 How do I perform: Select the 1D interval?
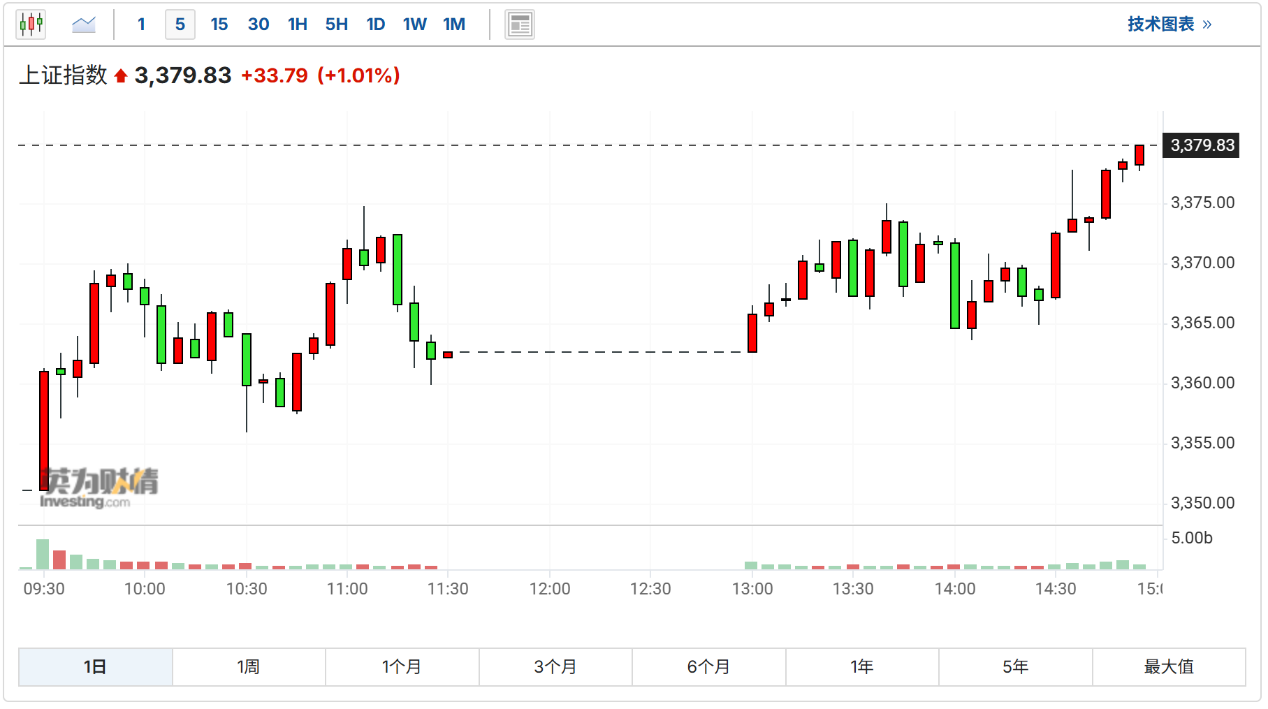[x=375, y=24]
